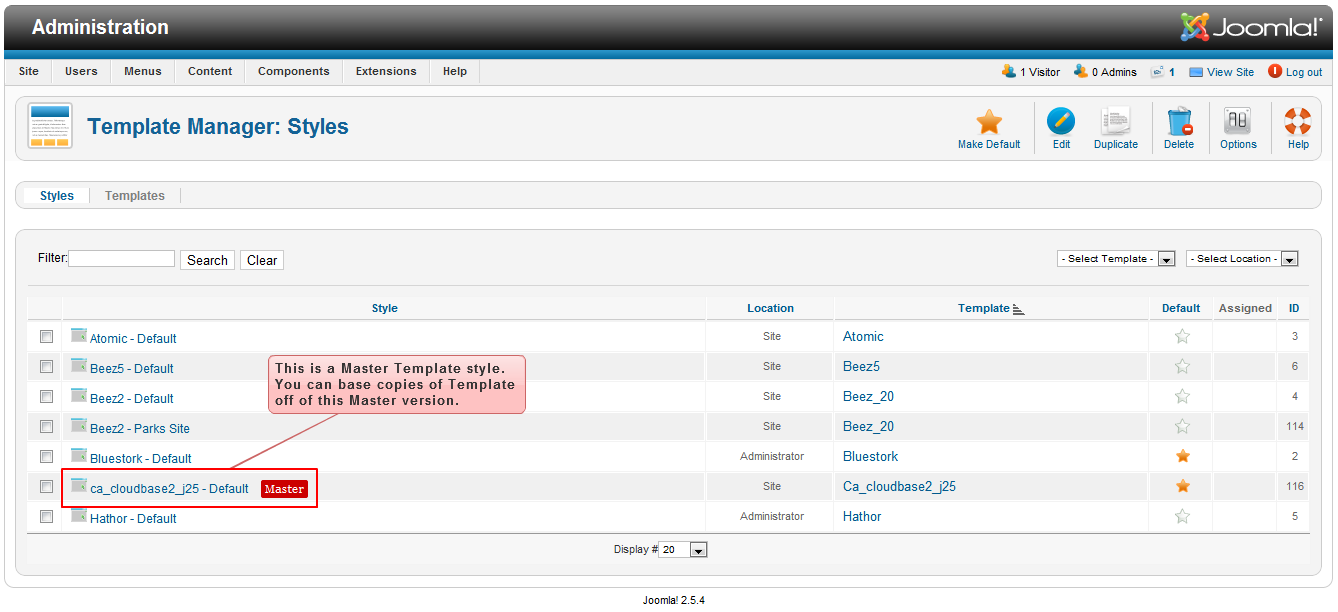
Task: Check the Bluestork - Default row checkbox
Action: [x=46, y=457]
